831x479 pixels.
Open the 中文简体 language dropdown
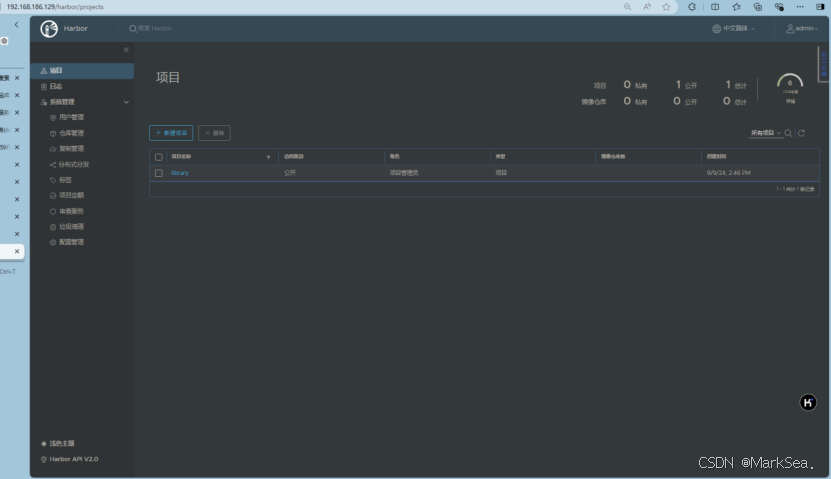pos(733,29)
